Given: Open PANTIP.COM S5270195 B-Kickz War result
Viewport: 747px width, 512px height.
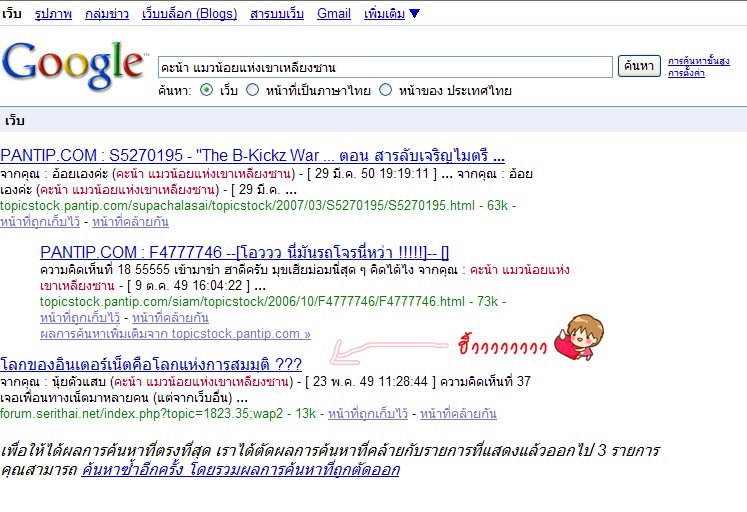Looking at the screenshot, I should point(252,155).
